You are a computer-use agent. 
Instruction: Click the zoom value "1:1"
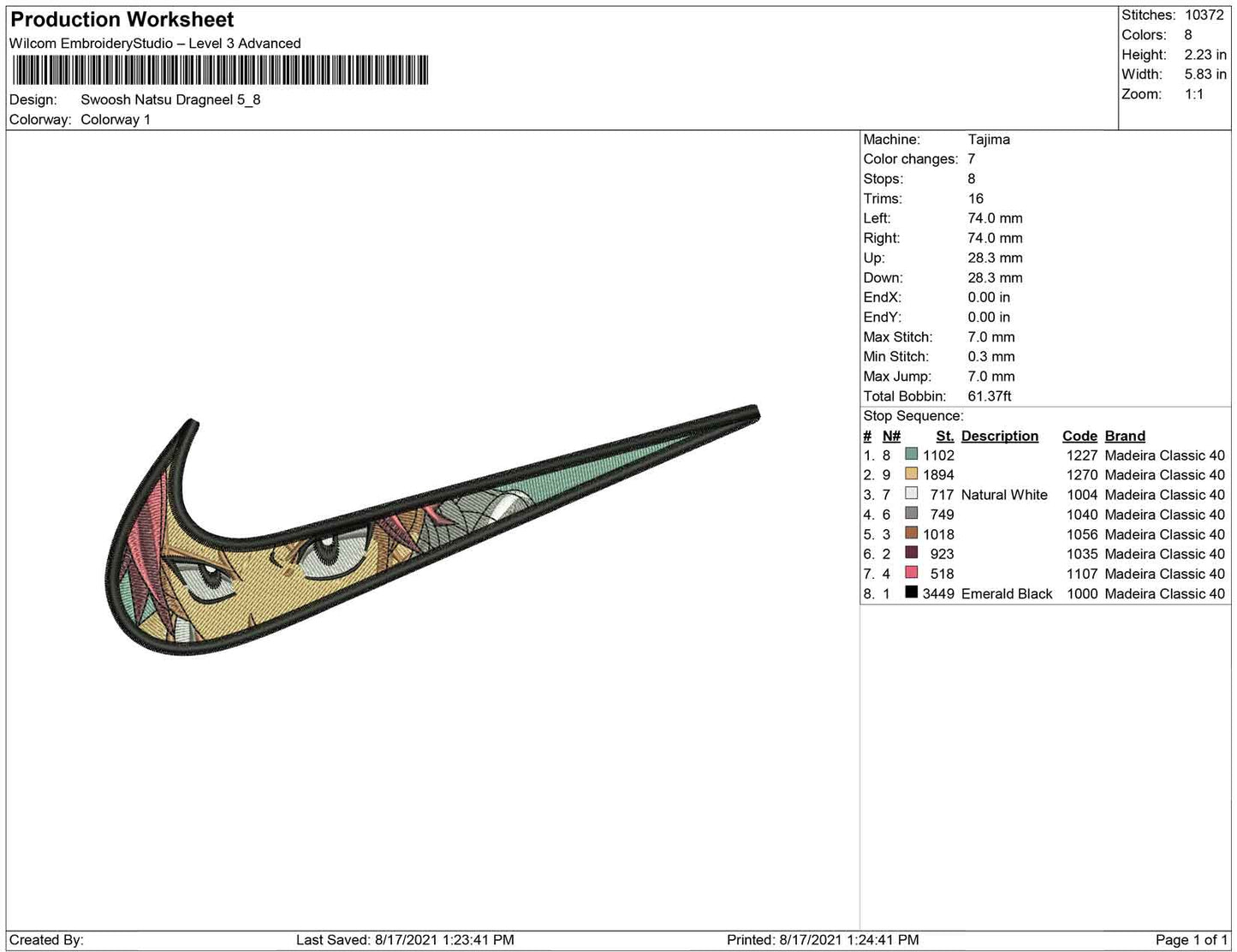(x=1194, y=94)
